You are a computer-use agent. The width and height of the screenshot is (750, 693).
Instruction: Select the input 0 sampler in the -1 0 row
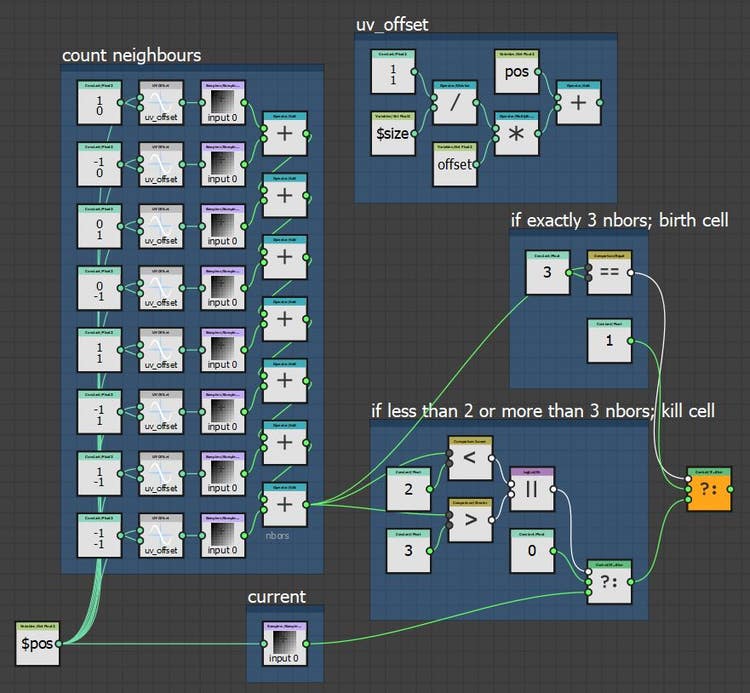click(223, 164)
